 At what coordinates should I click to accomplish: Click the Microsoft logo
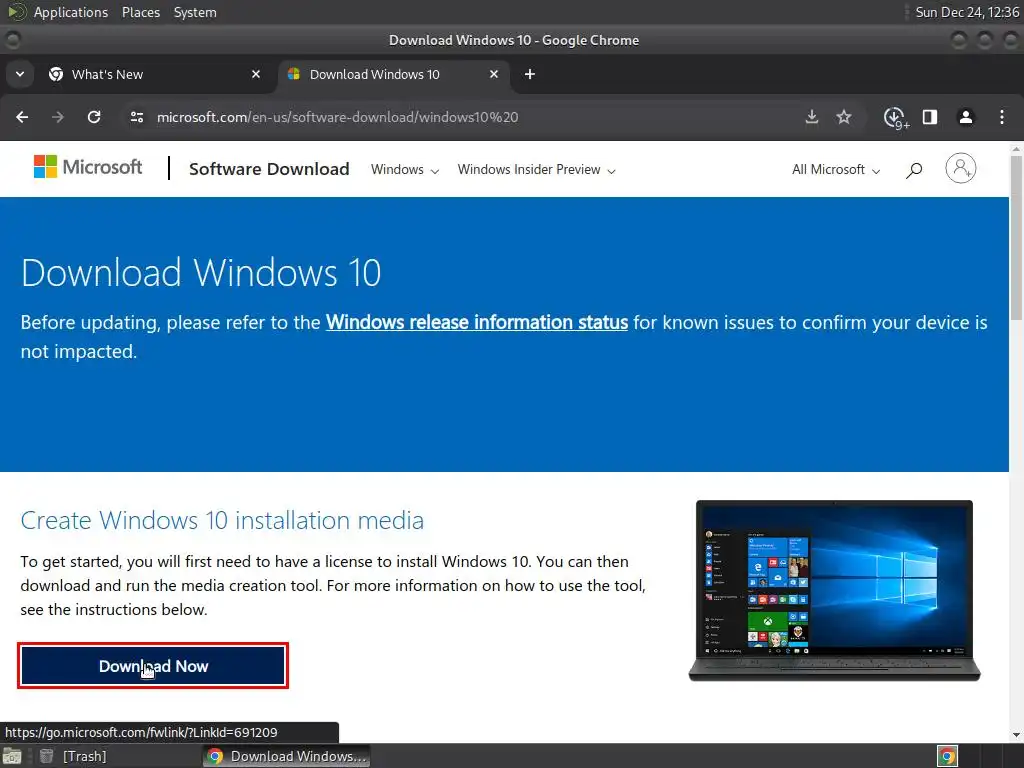(88, 167)
